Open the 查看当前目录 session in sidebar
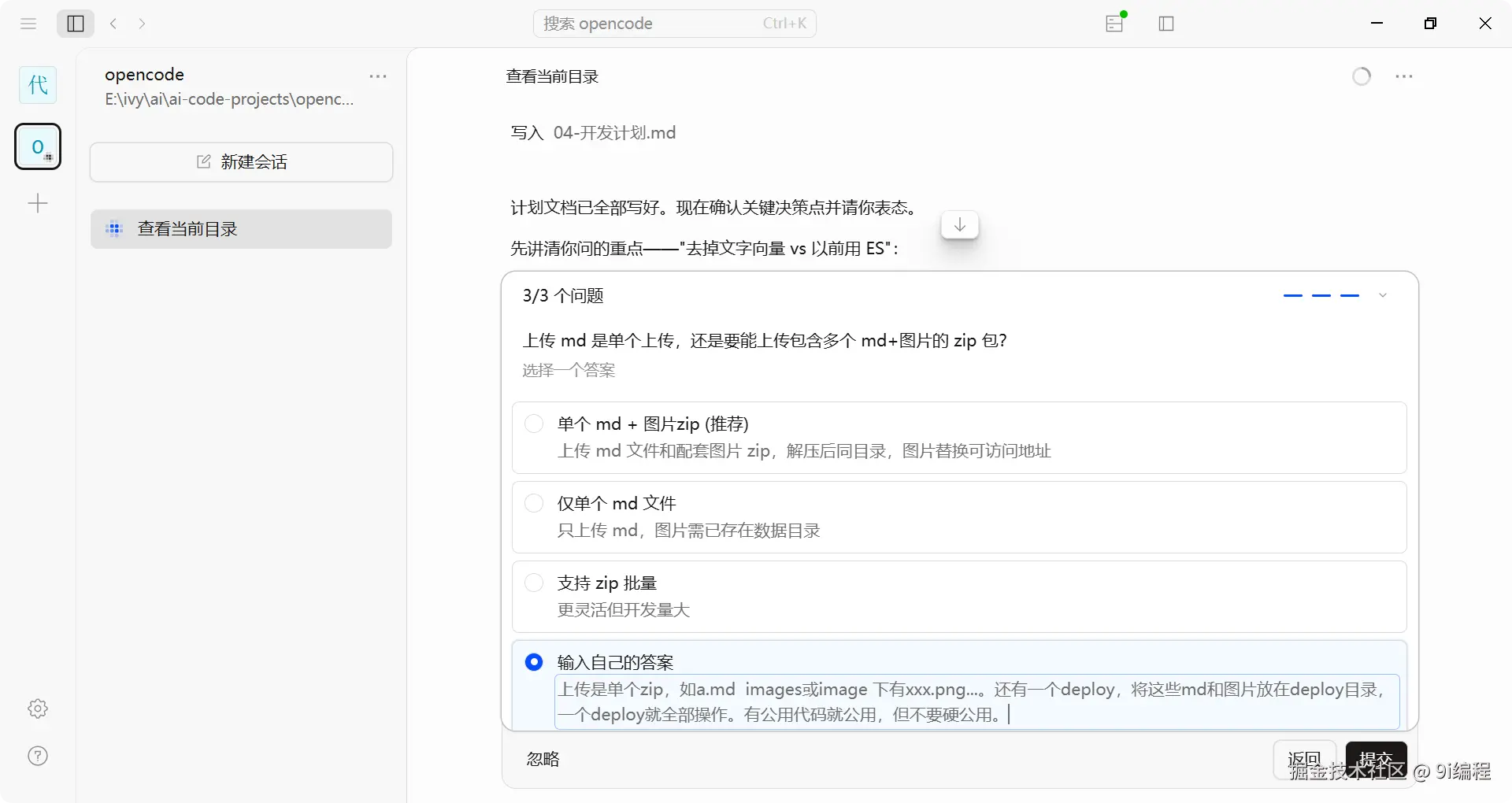This screenshot has width=1512, height=803. 242,229
